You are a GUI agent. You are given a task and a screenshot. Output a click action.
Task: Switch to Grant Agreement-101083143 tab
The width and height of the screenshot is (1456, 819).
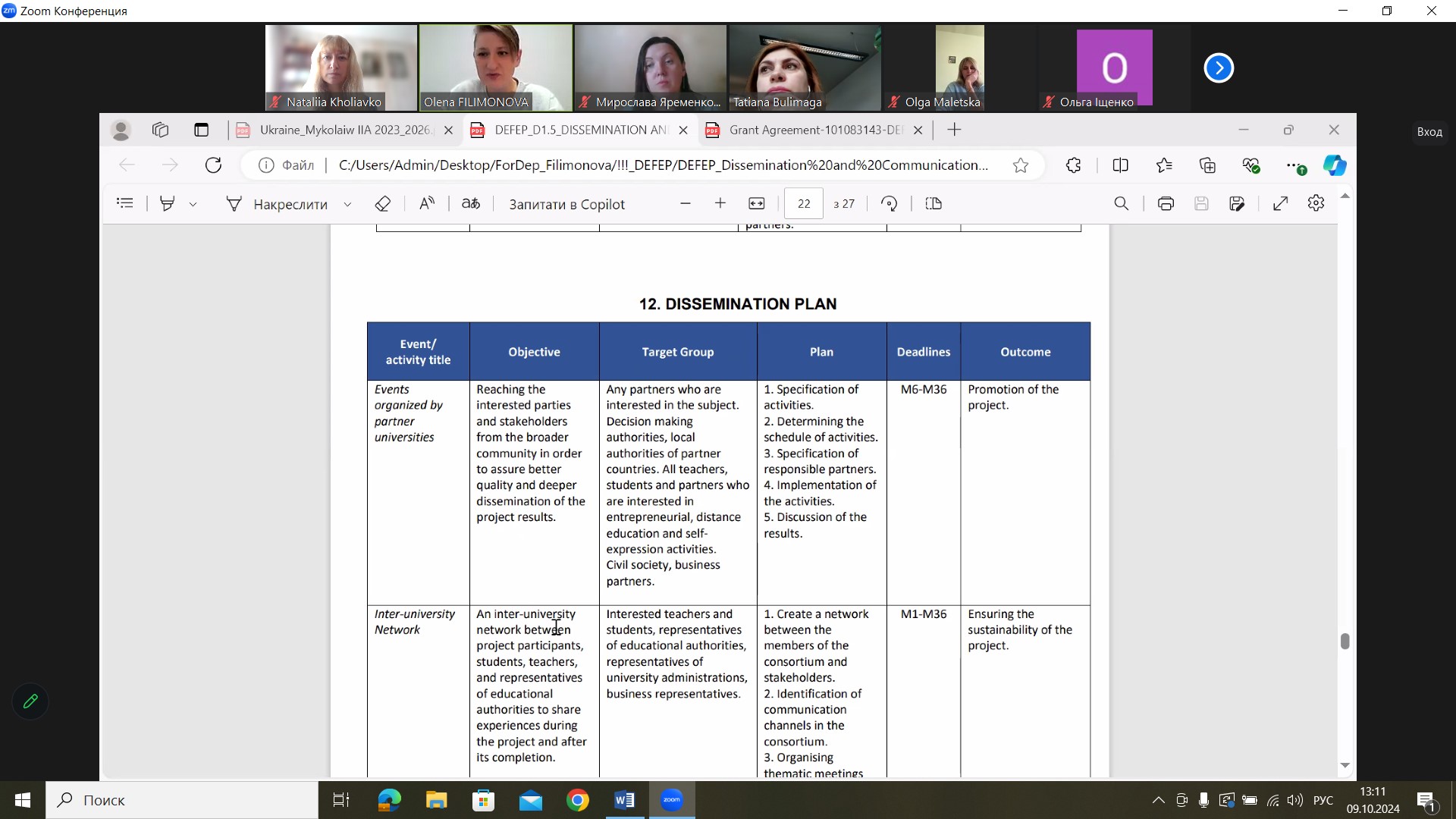(815, 130)
